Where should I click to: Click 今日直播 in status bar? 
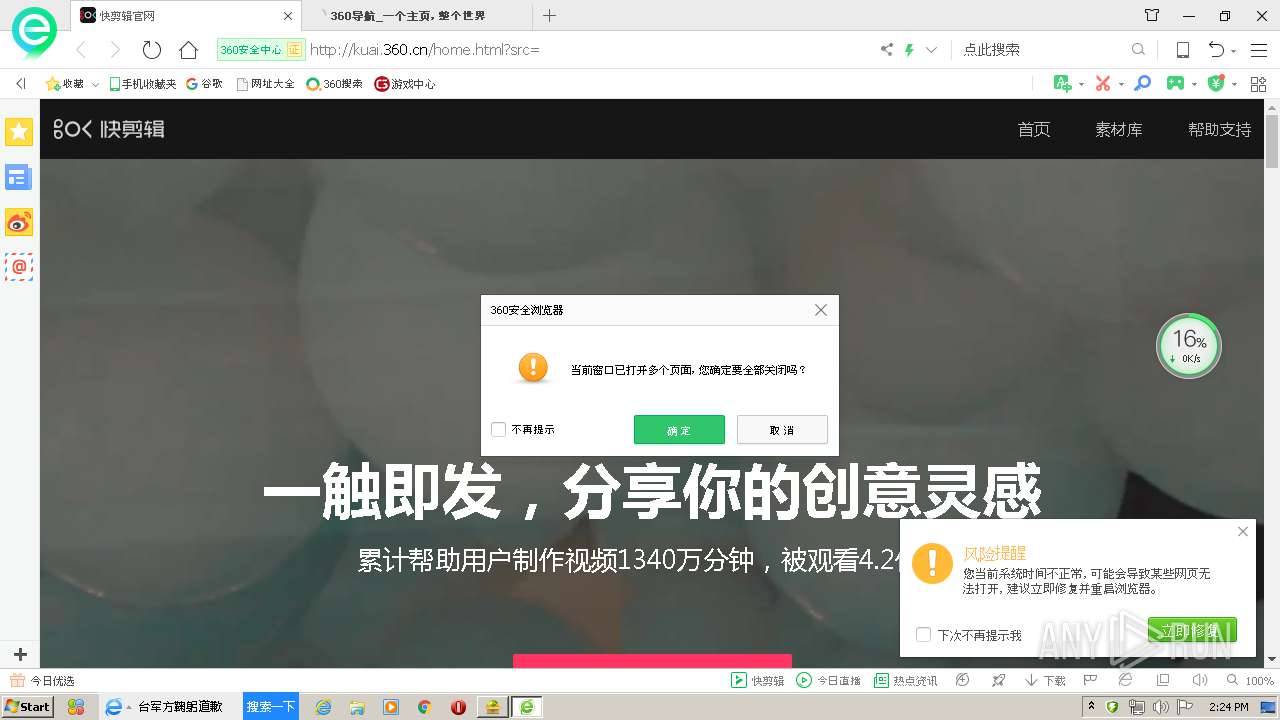coord(828,680)
